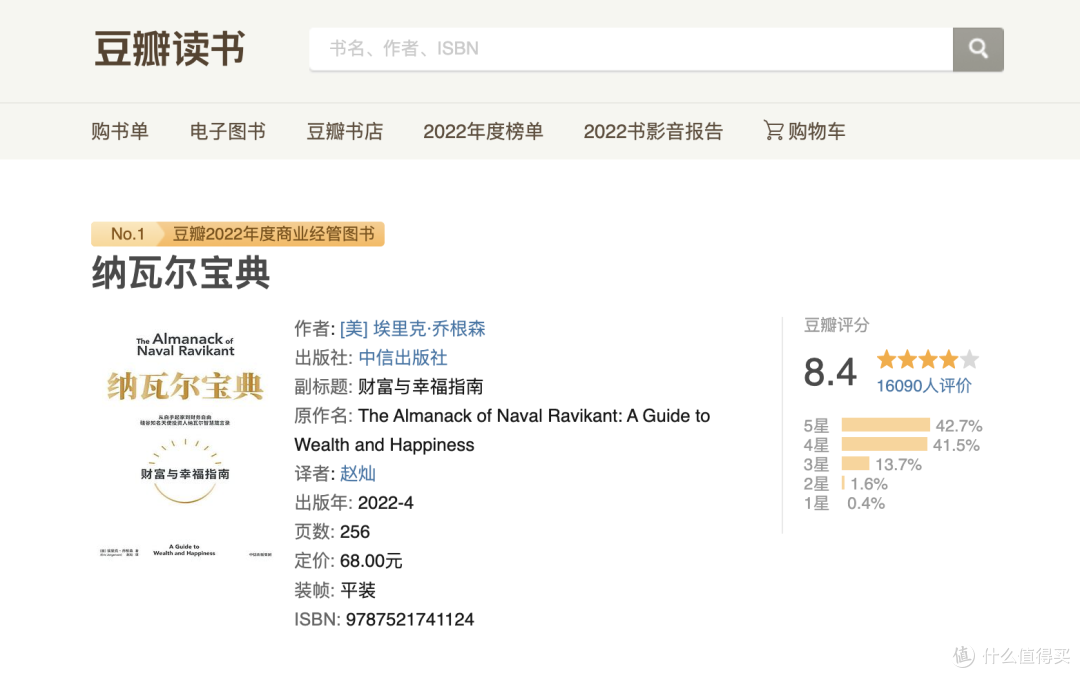This screenshot has width=1080, height=678.
Task: Open author link 埃里克·乔根森
Action: coord(413,329)
